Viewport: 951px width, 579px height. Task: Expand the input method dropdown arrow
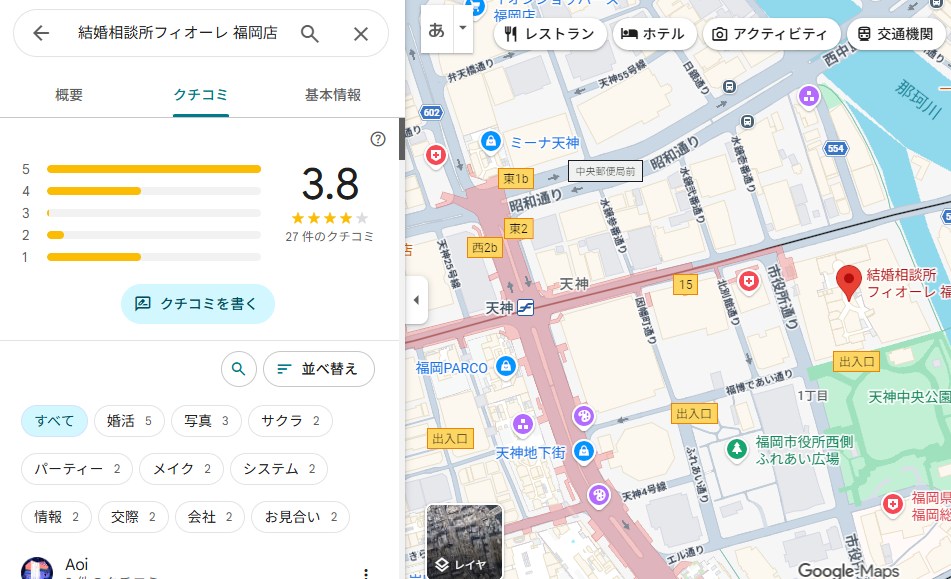point(462,29)
